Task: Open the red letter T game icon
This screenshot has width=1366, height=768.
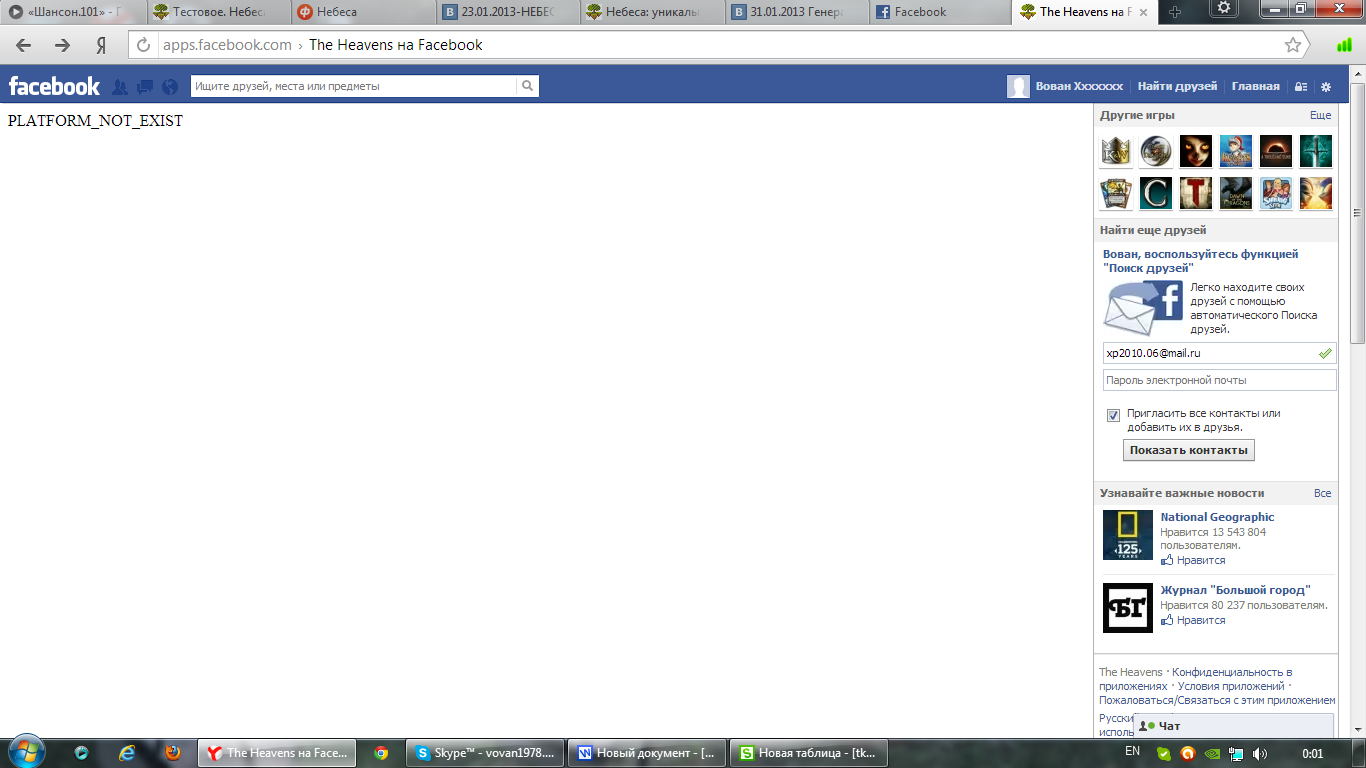Action: pyautogui.click(x=1196, y=194)
